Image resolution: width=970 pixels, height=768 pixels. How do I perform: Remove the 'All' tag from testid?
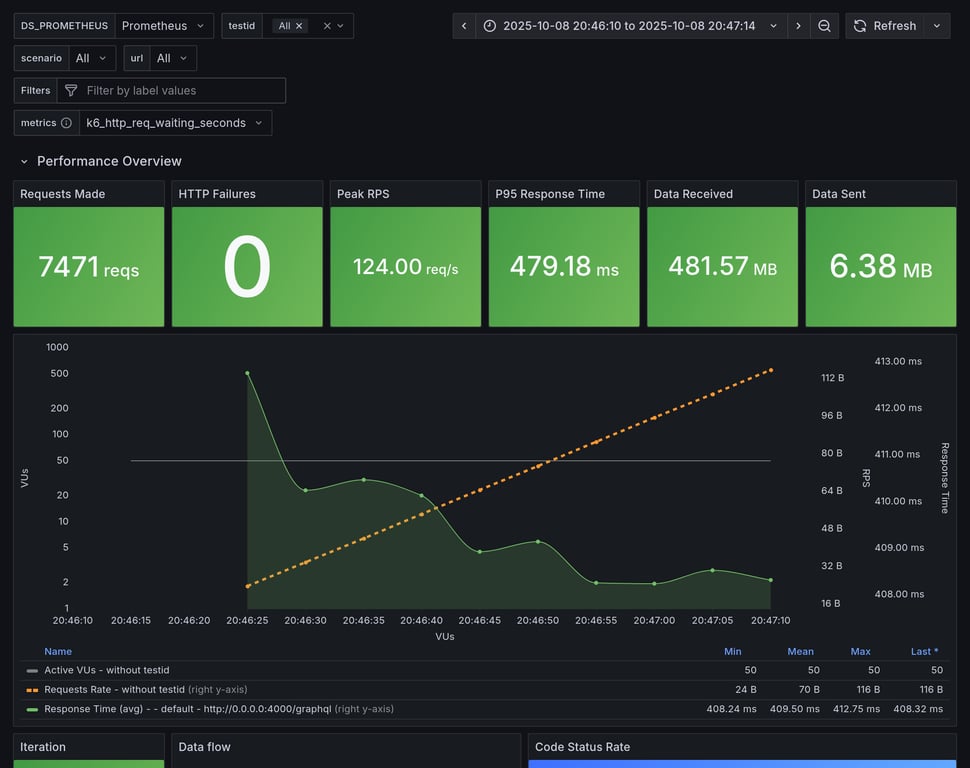click(299, 26)
